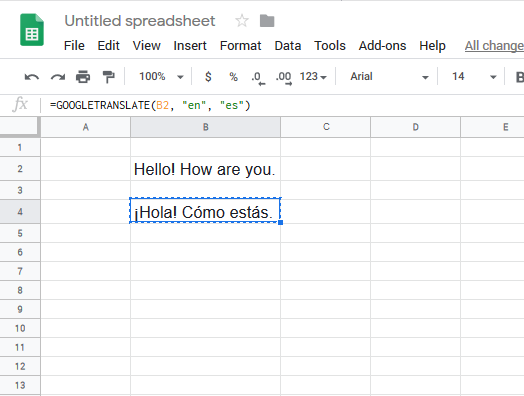Click the fill handle on cell B4
524x396 pixels.
(280, 223)
